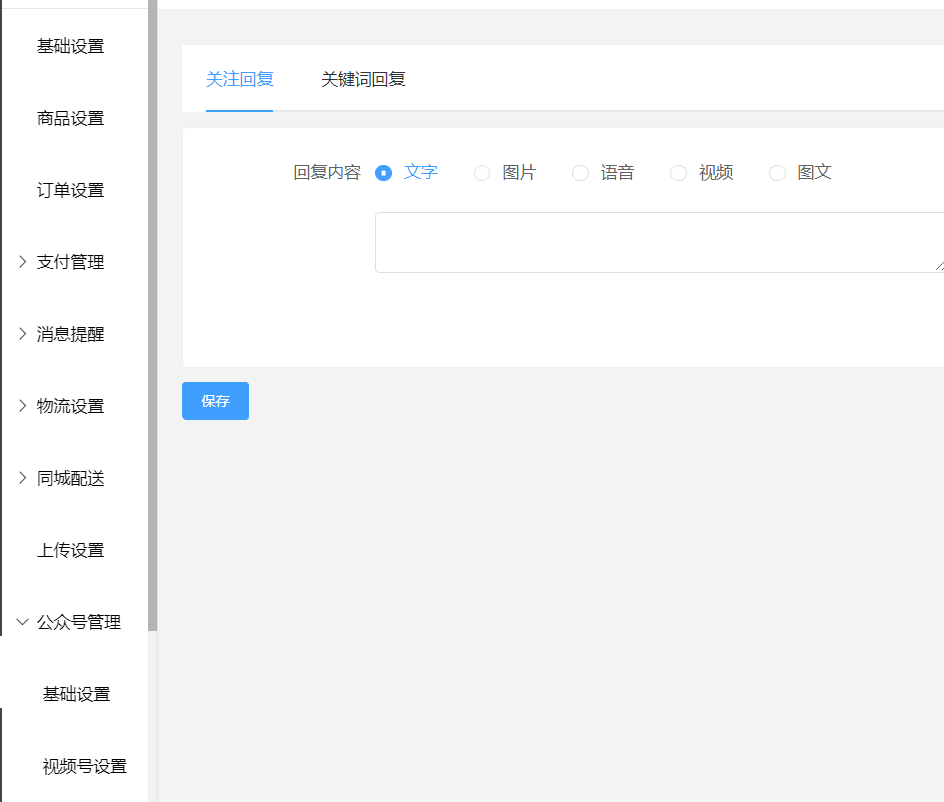Open the 订单设置 menu item

[x=70, y=190]
